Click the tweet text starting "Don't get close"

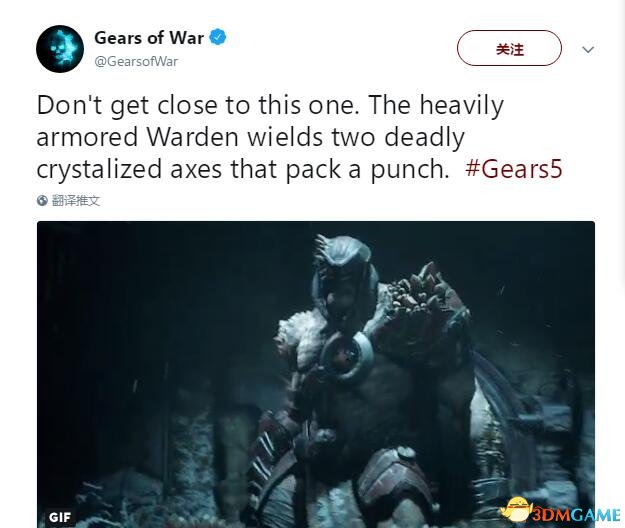tap(299, 137)
